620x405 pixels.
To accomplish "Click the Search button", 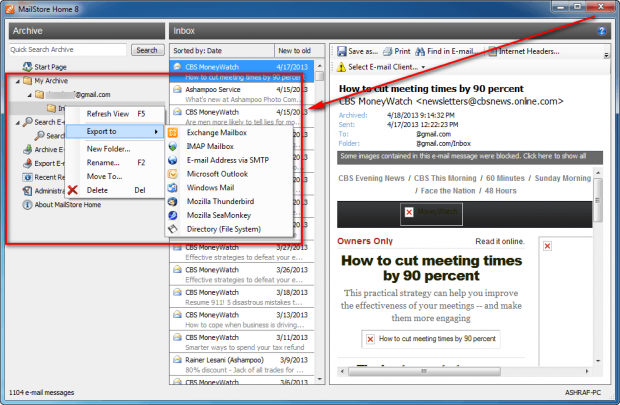I will (x=147, y=50).
